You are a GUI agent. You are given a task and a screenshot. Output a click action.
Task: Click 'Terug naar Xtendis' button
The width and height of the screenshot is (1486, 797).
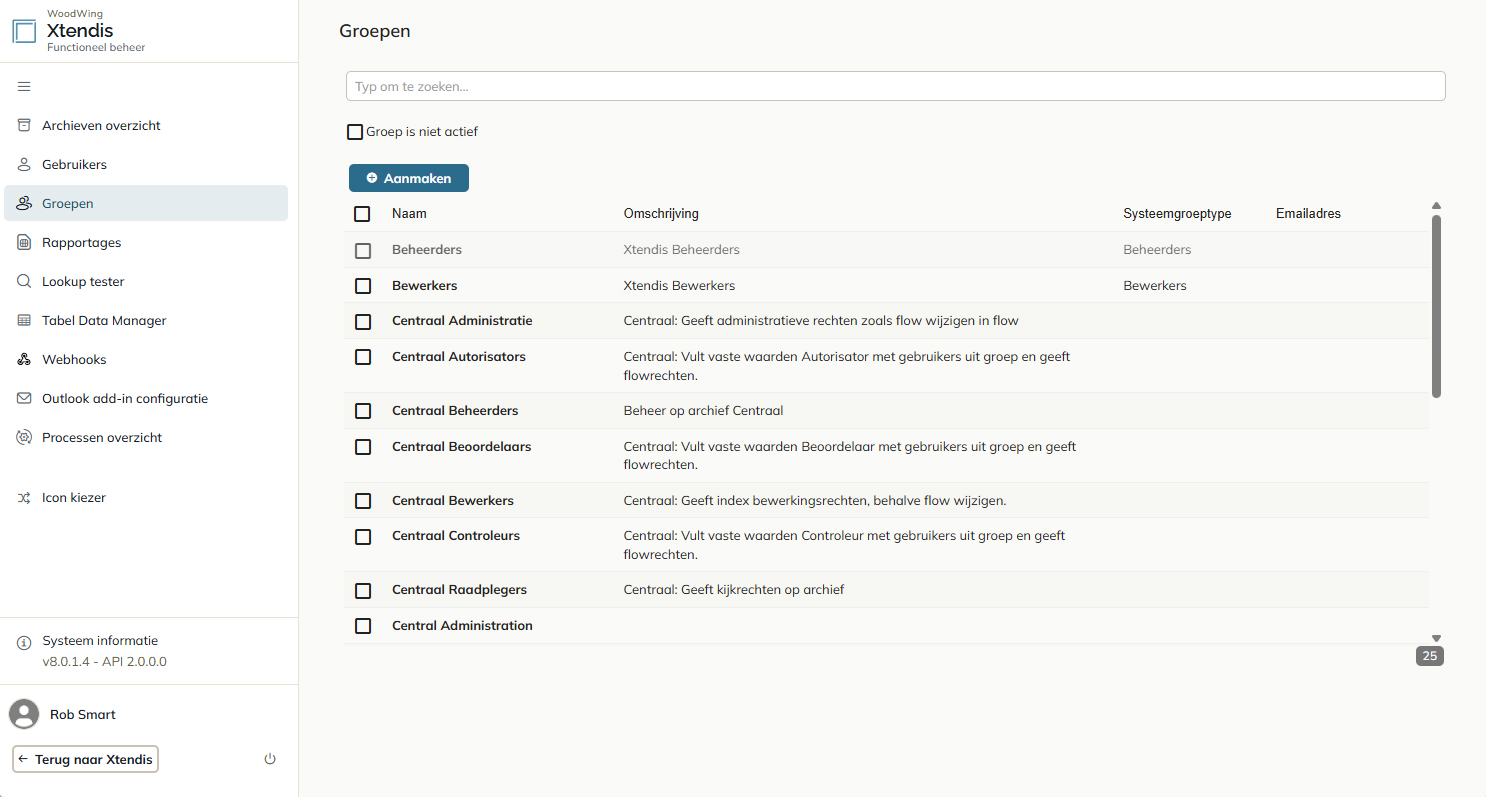tap(85, 759)
